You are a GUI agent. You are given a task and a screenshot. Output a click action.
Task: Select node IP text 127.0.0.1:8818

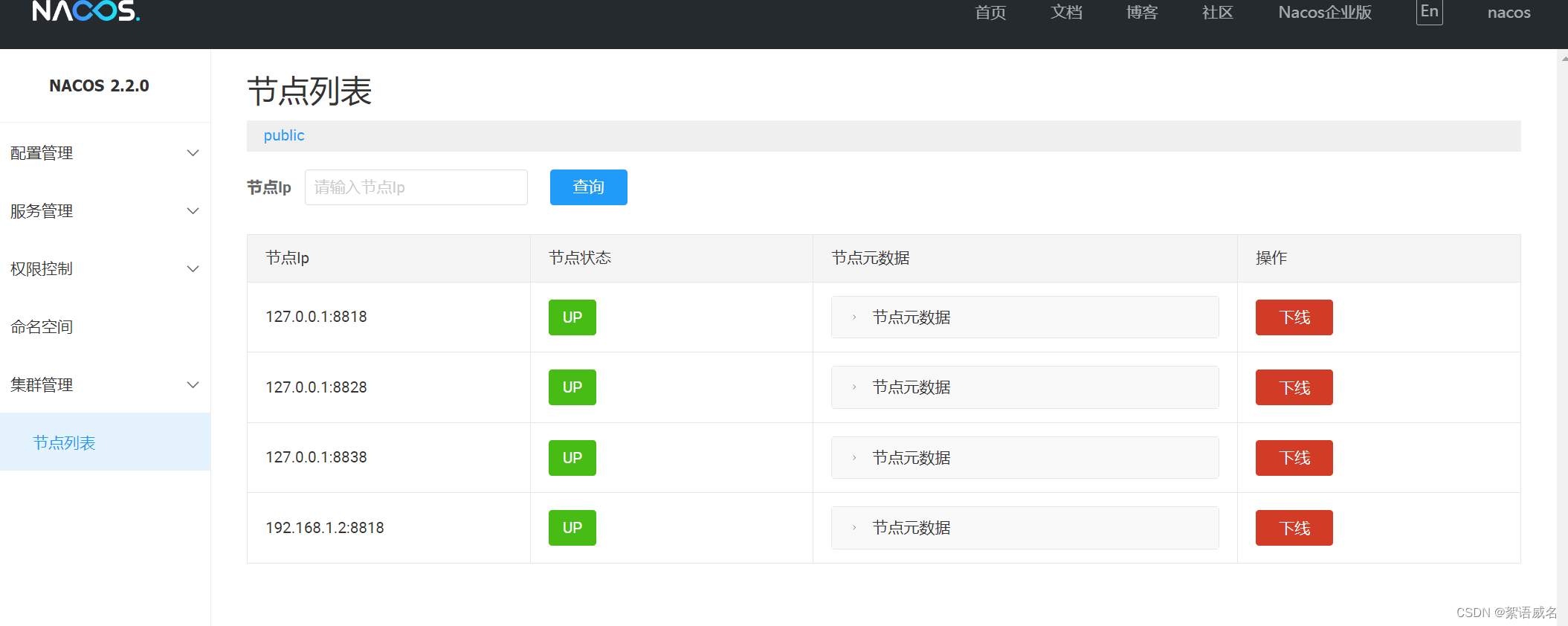pos(317,317)
